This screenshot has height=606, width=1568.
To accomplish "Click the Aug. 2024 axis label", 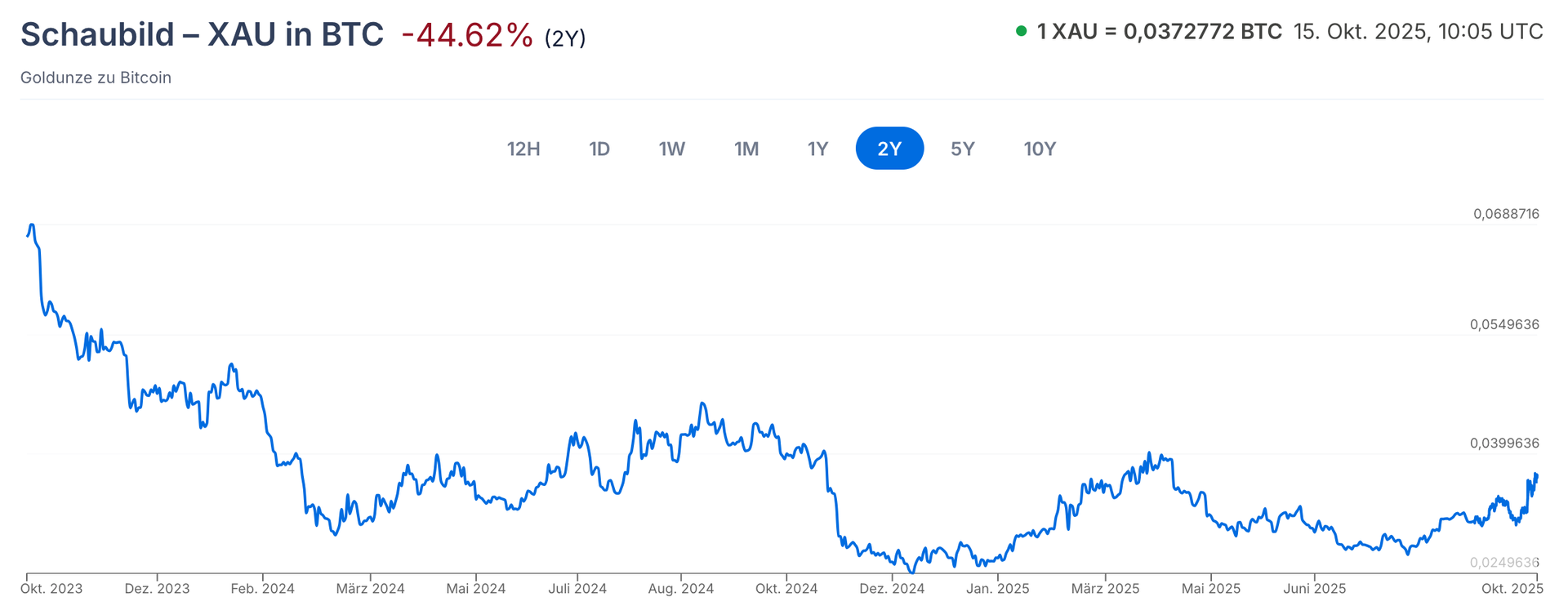I will (x=680, y=589).
